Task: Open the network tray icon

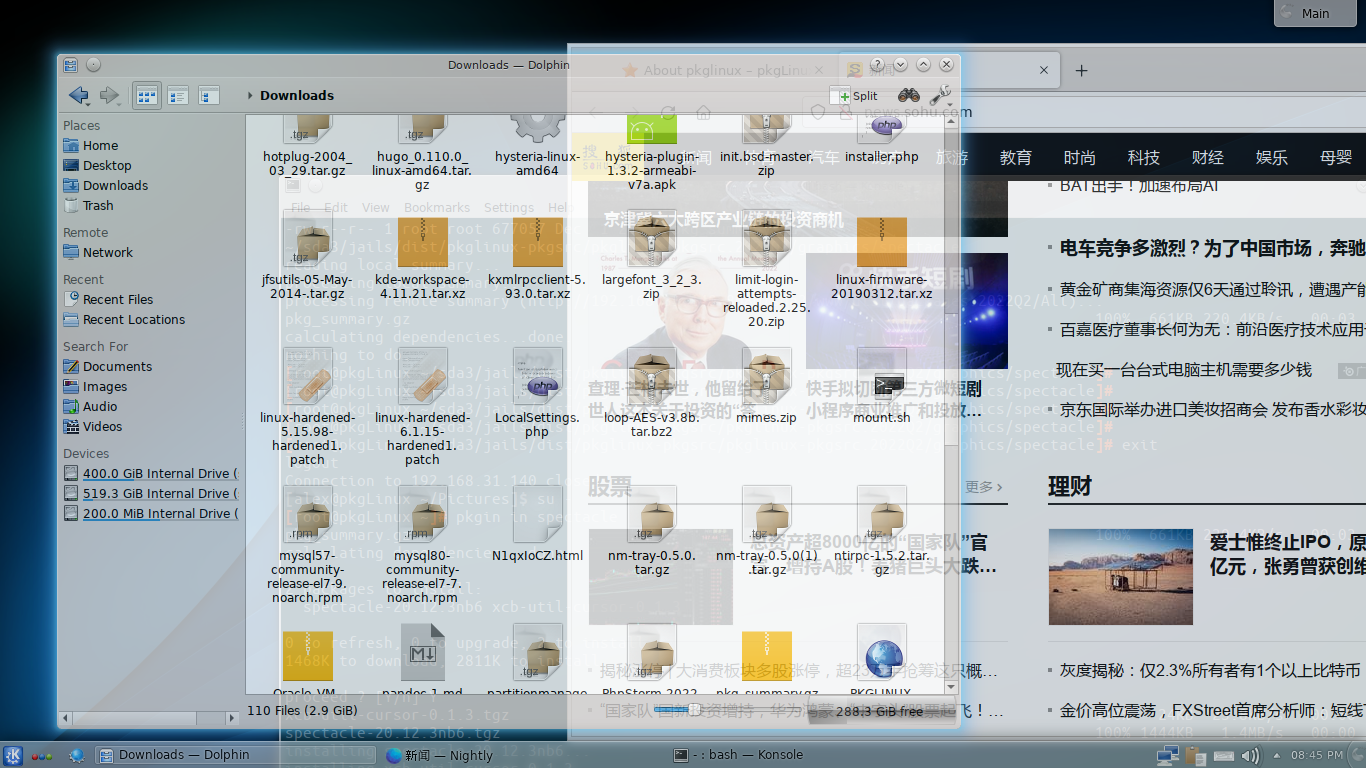Action: pyautogui.click(x=1166, y=756)
